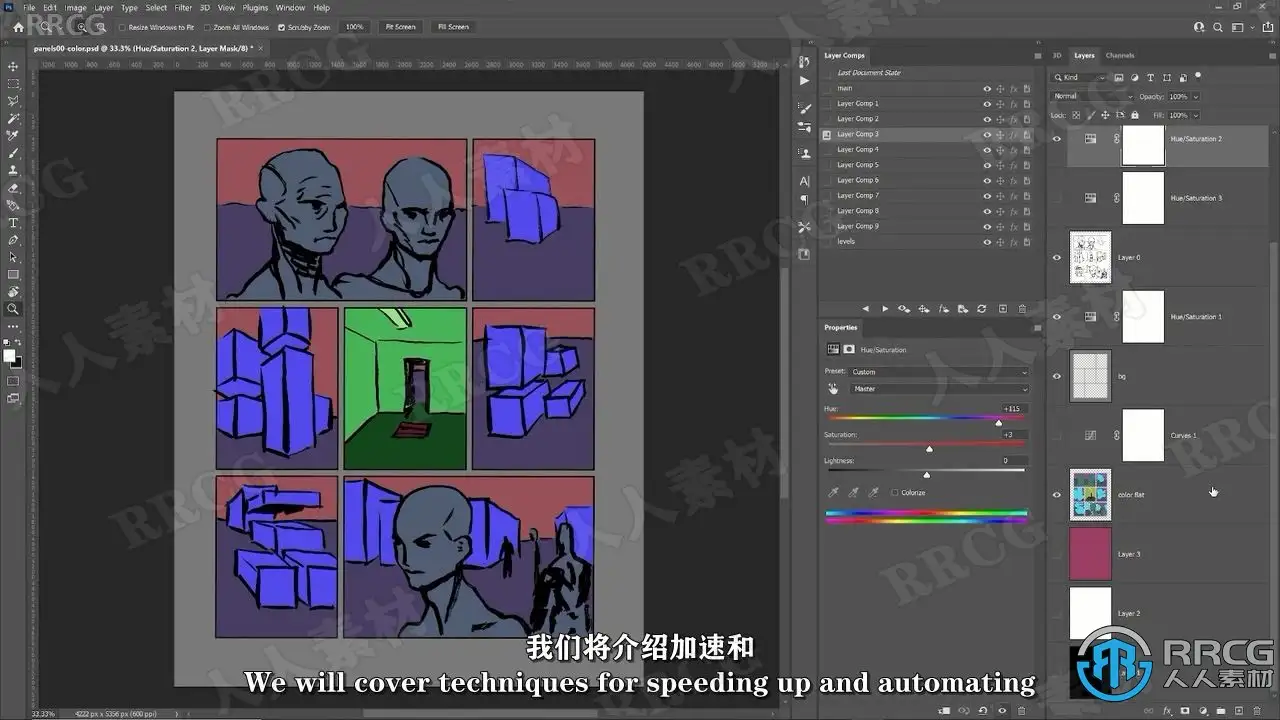This screenshot has height=720, width=1280.
Task: Select the Path Selection tool
Action: [13, 257]
